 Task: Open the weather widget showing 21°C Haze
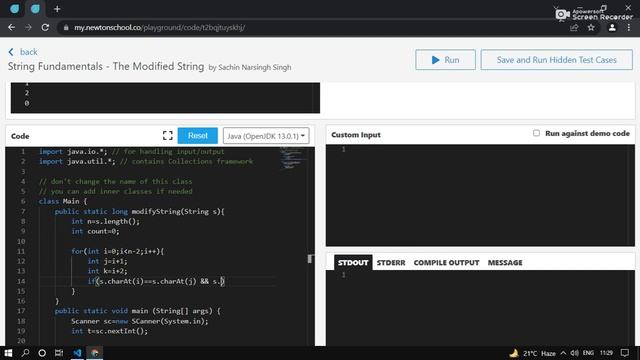point(533,353)
